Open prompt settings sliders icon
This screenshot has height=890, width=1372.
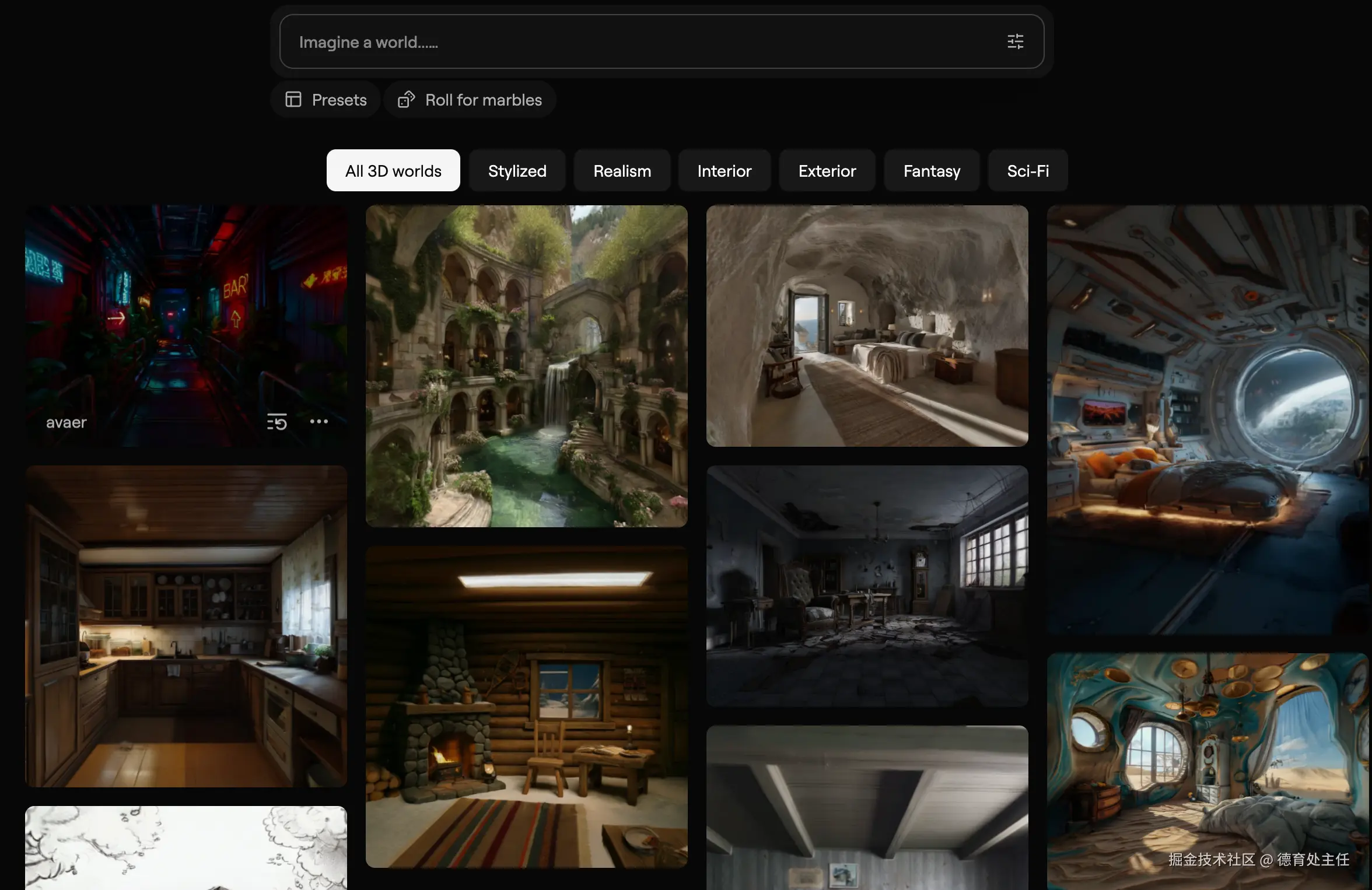point(1015,41)
